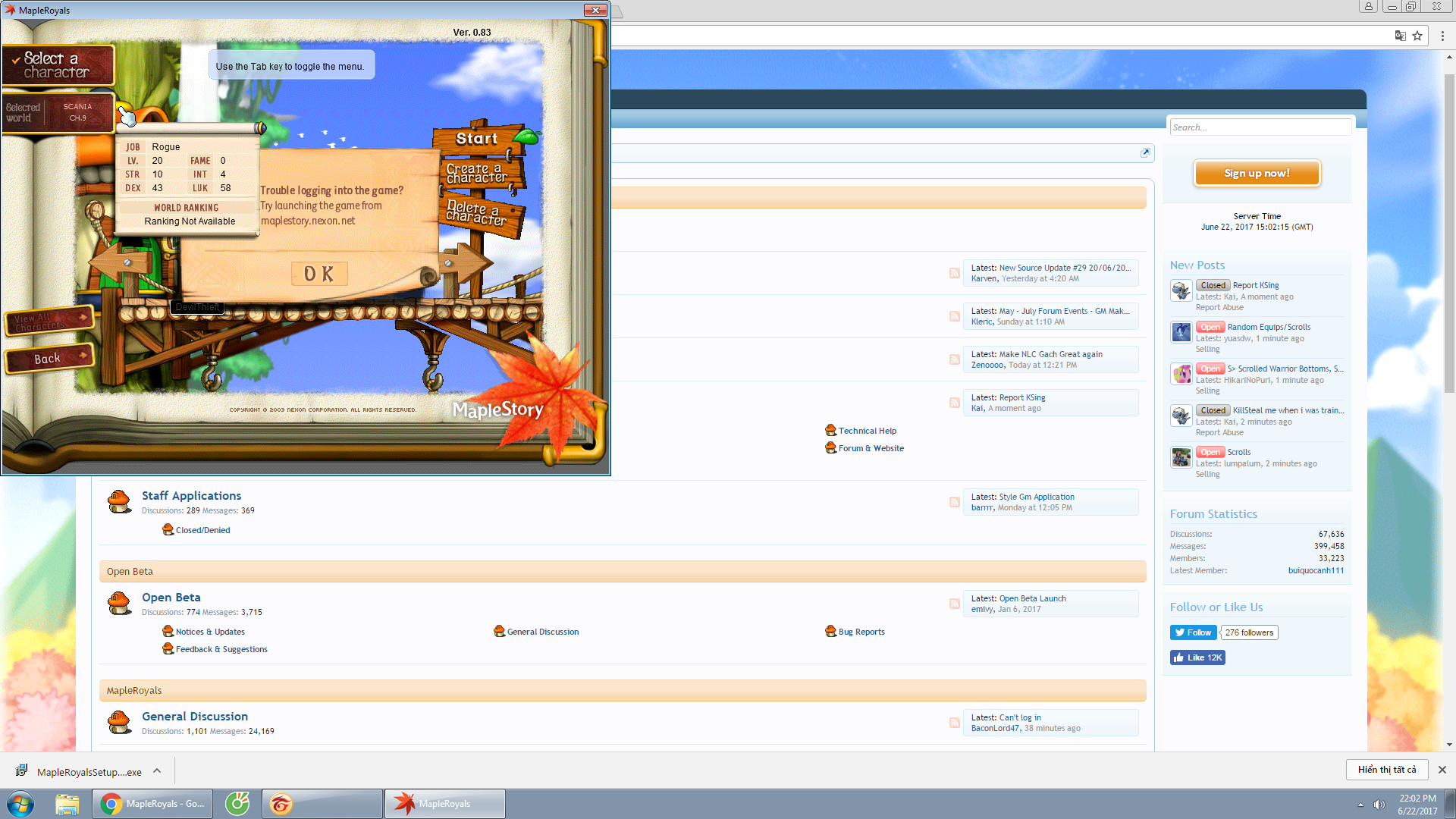This screenshot has height=819, width=1456.
Task: Click mushroom icon next to MapleRoyals General Discussion
Action: pyautogui.click(x=119, y=722)
